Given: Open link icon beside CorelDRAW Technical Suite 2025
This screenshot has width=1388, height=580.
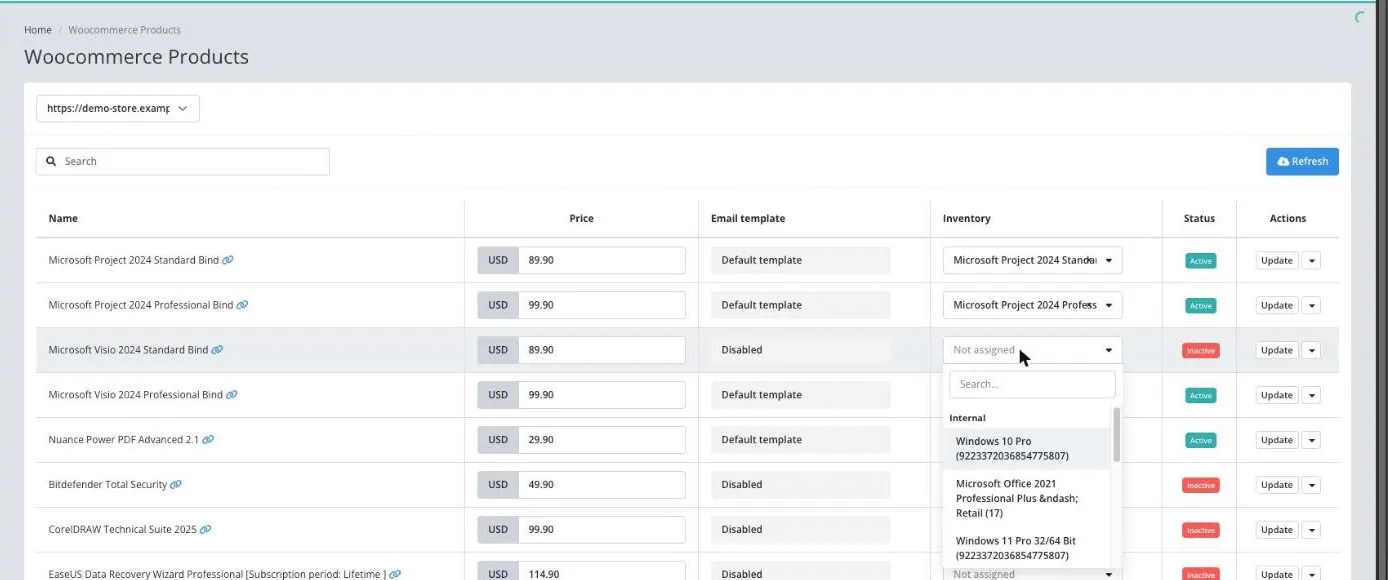Looking at the screenshot, I should pyautogui.click(x=206, y=530).
